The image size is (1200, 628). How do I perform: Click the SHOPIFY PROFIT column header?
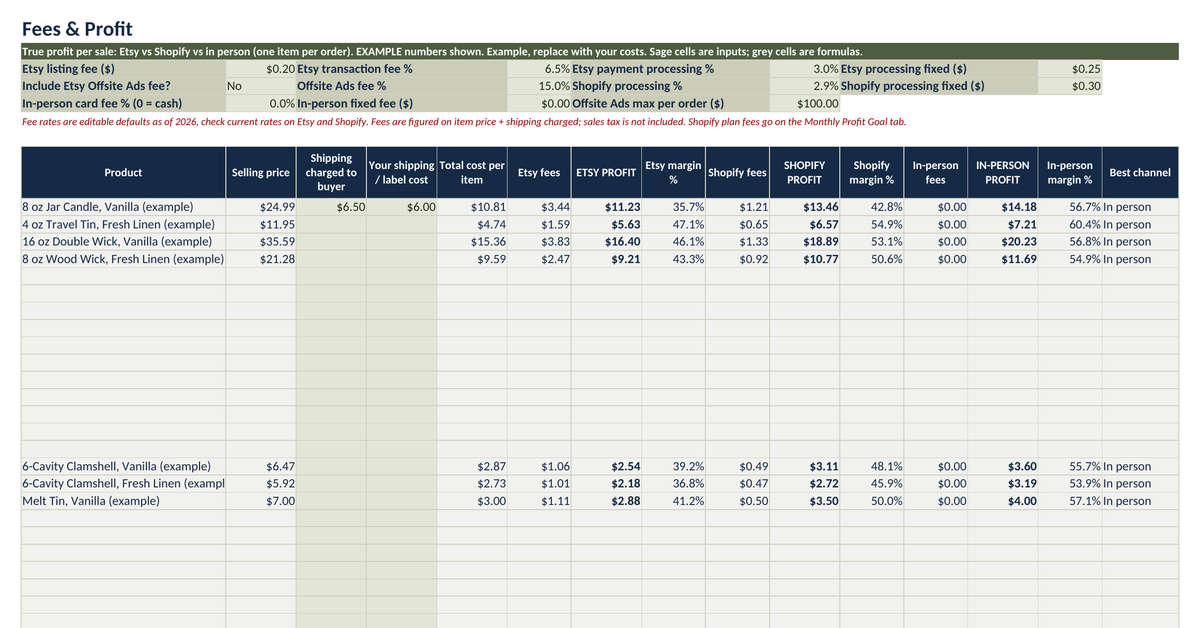[x=805, y=172]
